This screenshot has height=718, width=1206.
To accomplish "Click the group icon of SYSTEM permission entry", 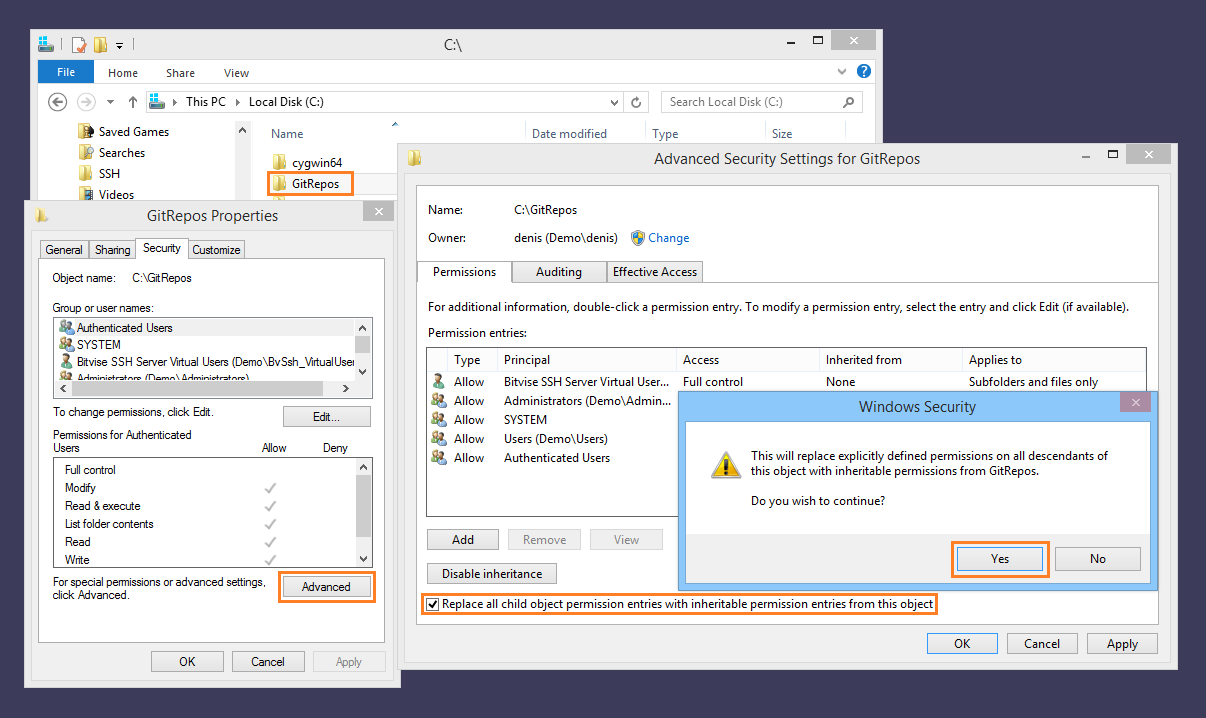I will coord(438,419).
